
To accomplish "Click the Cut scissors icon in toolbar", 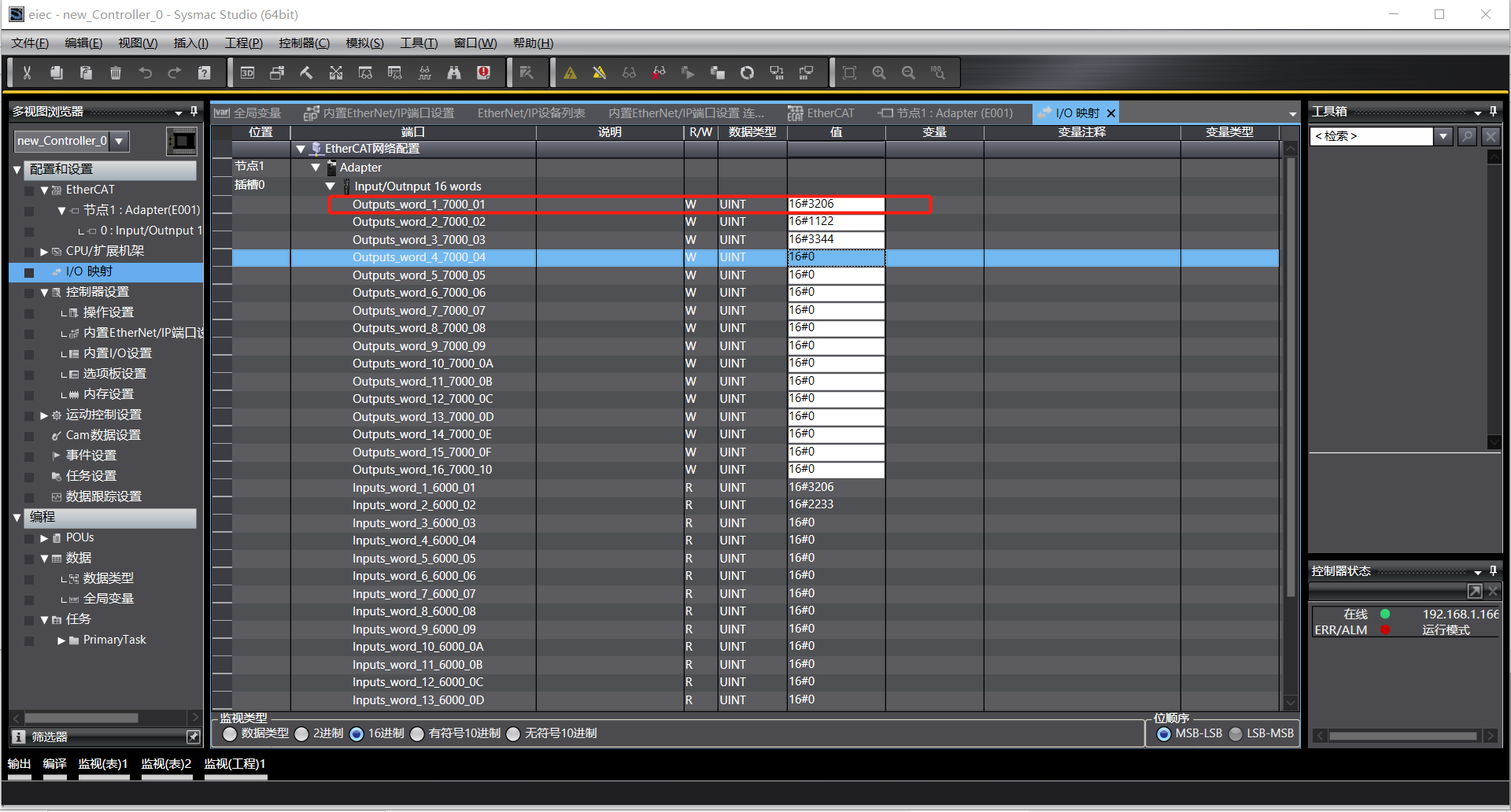I will click(27, 73).
